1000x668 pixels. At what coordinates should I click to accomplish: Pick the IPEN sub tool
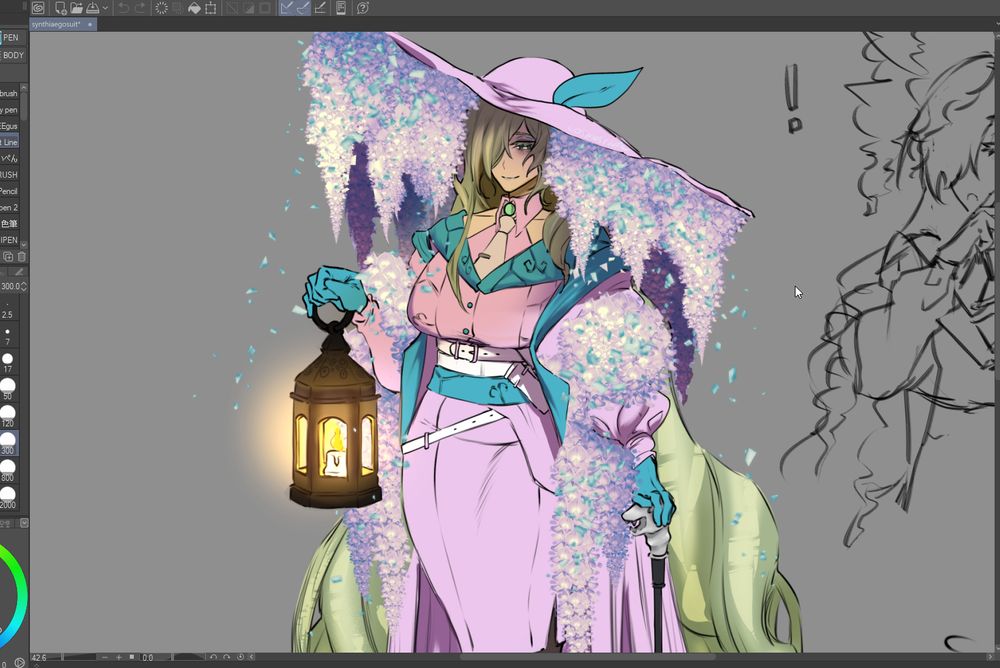9,240
